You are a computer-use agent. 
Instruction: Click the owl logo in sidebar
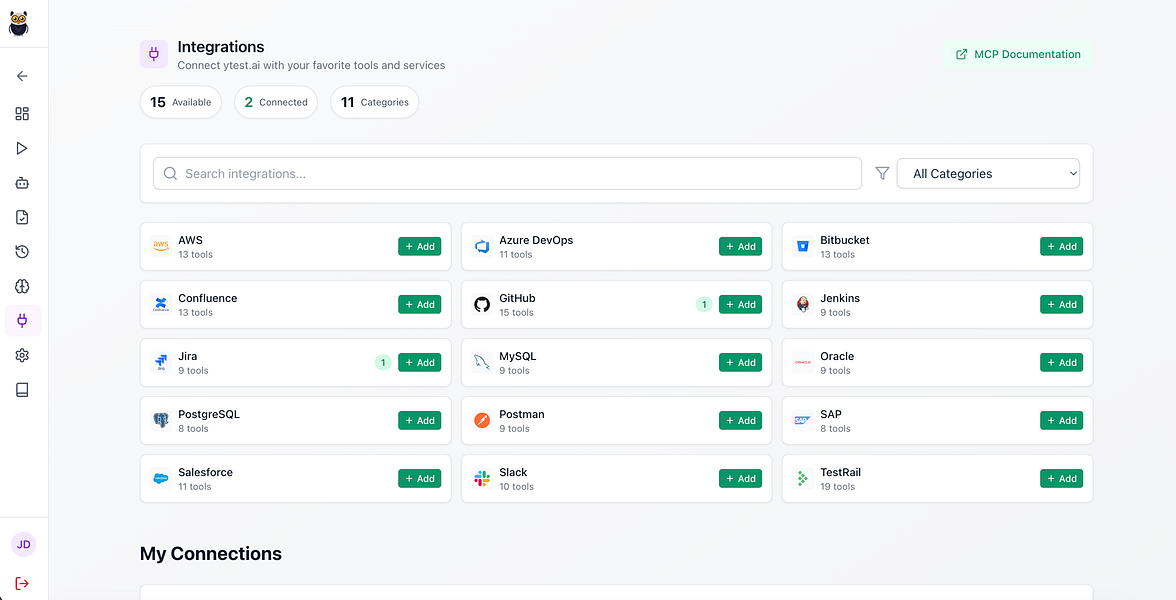pyautogui.click(x=19, y=23)
